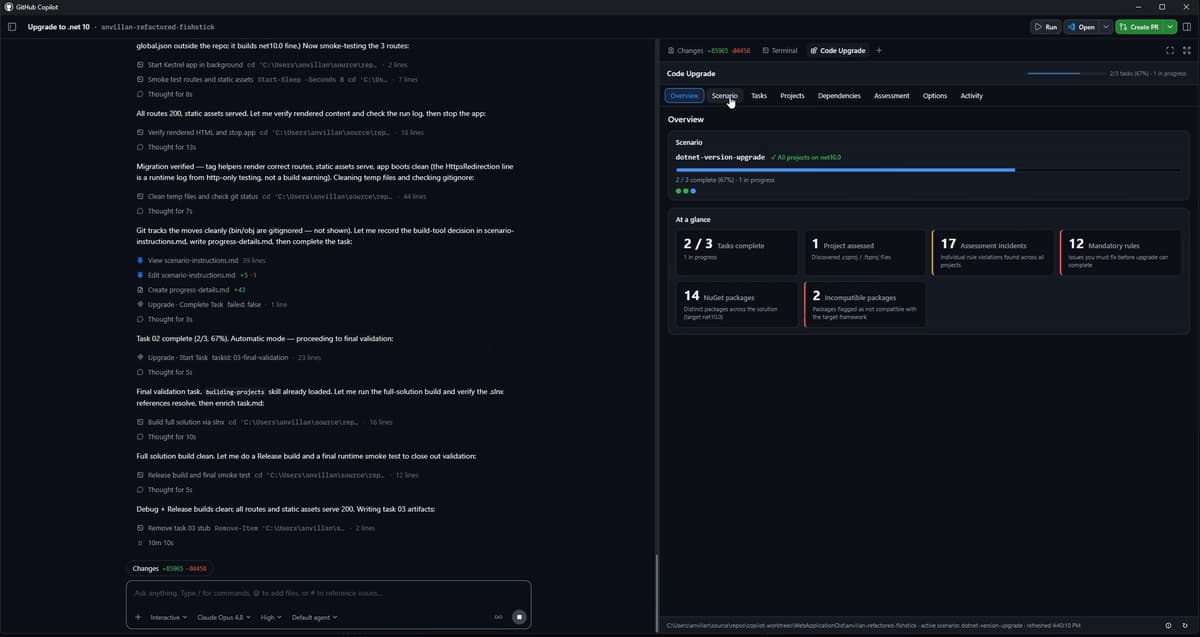
Task: Open Create progress-details.md entry
Action: [x=191, y=289]
